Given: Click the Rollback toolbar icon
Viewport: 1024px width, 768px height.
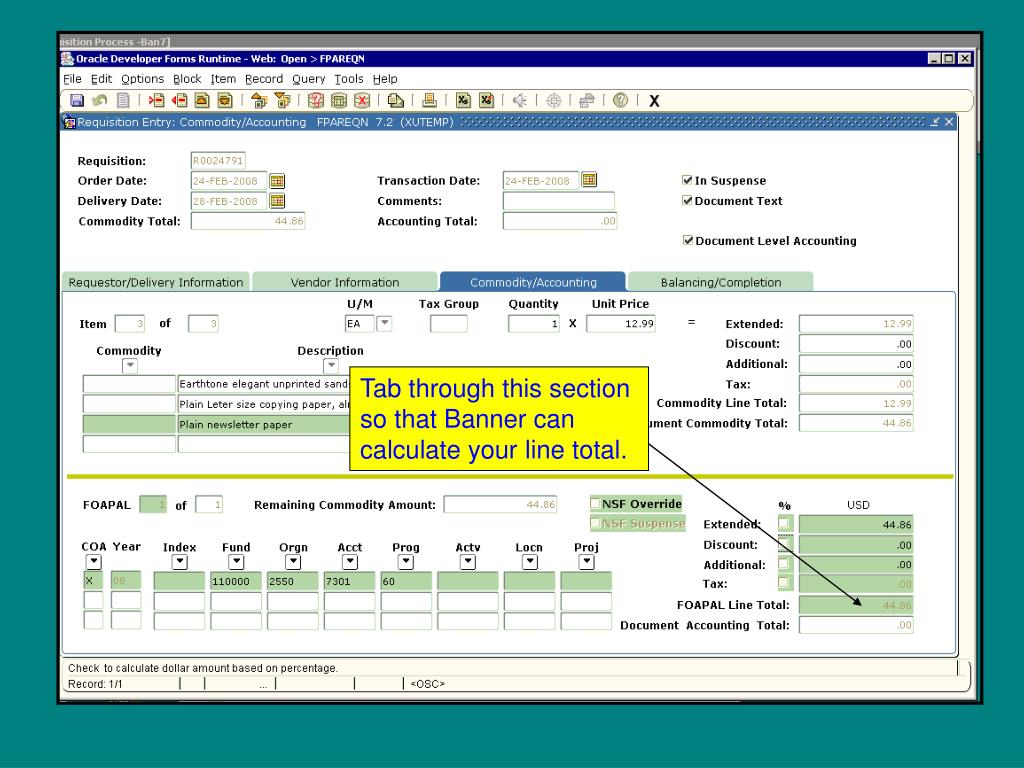Looking at the screenshot, I should (99, 101).
